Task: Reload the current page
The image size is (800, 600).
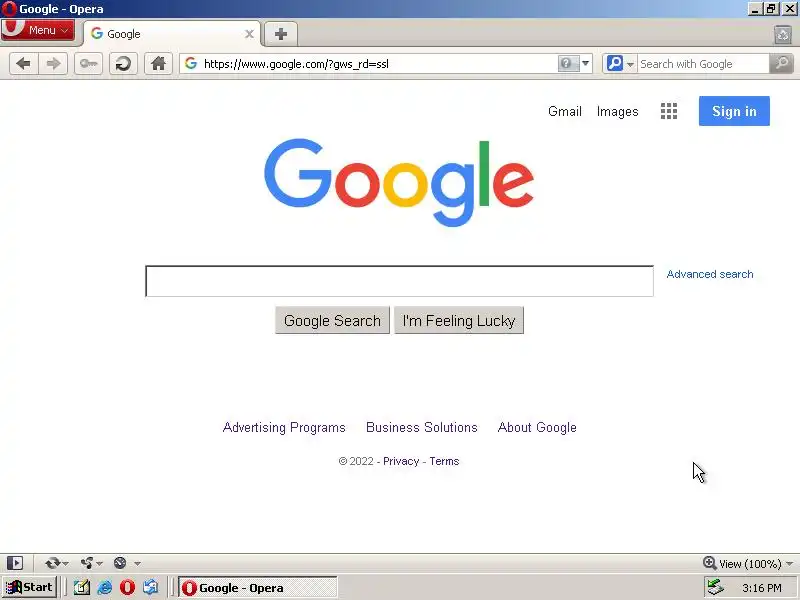Action: click(x=123, y=64)
